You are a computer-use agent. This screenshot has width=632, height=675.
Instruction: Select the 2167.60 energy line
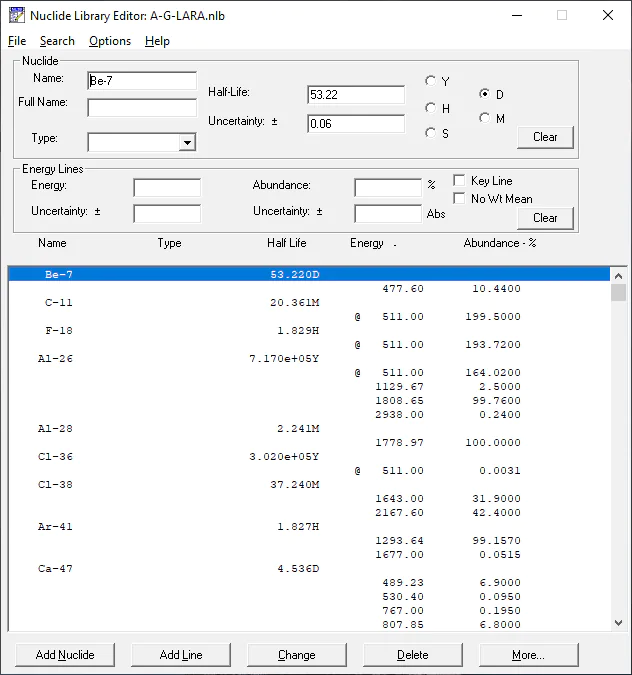point(309,512)
